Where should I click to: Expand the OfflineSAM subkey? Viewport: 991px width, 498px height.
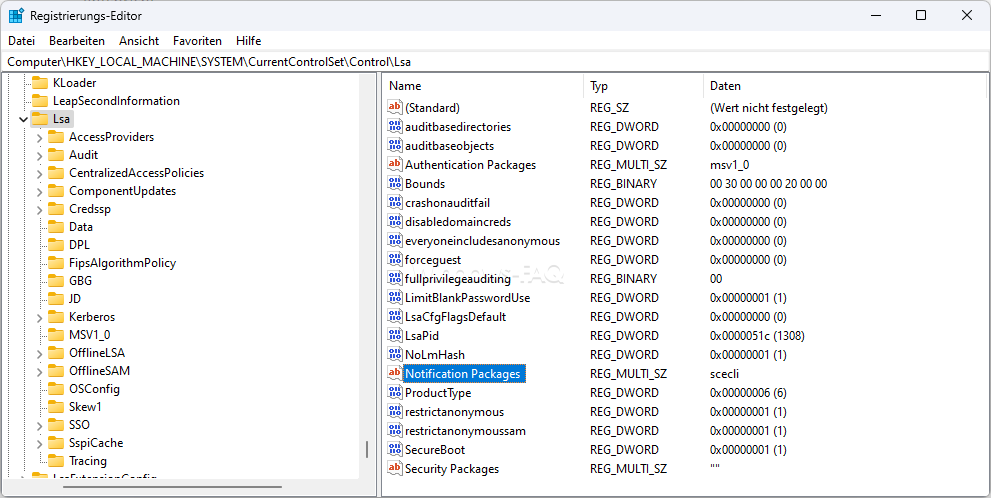click(x=40, y=371)
